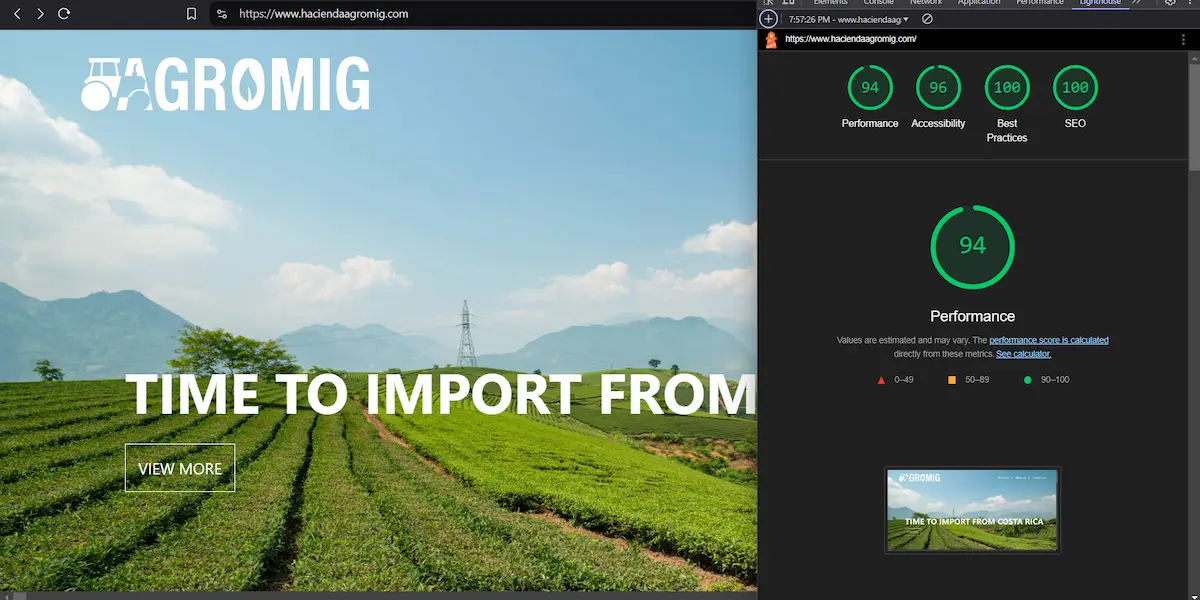Open Lighthouse report tools menu
Screen dimensions: 1200x600
click(x=1183, y=39)
